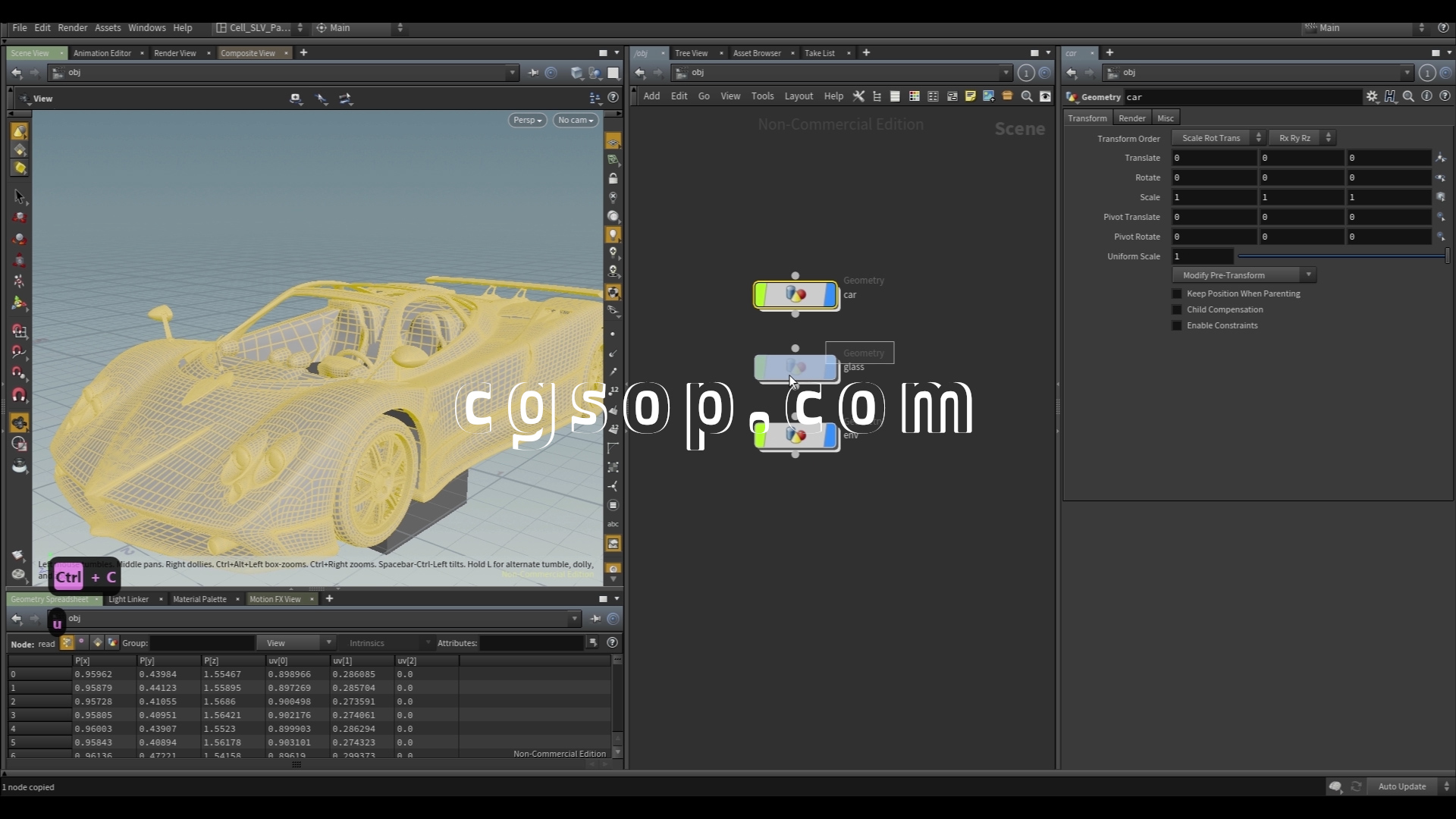Click the glass geometry node

point(795,368)
